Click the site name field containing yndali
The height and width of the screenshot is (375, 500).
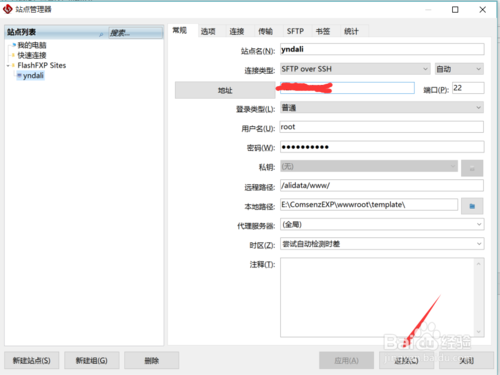click(x=382, y=49)
